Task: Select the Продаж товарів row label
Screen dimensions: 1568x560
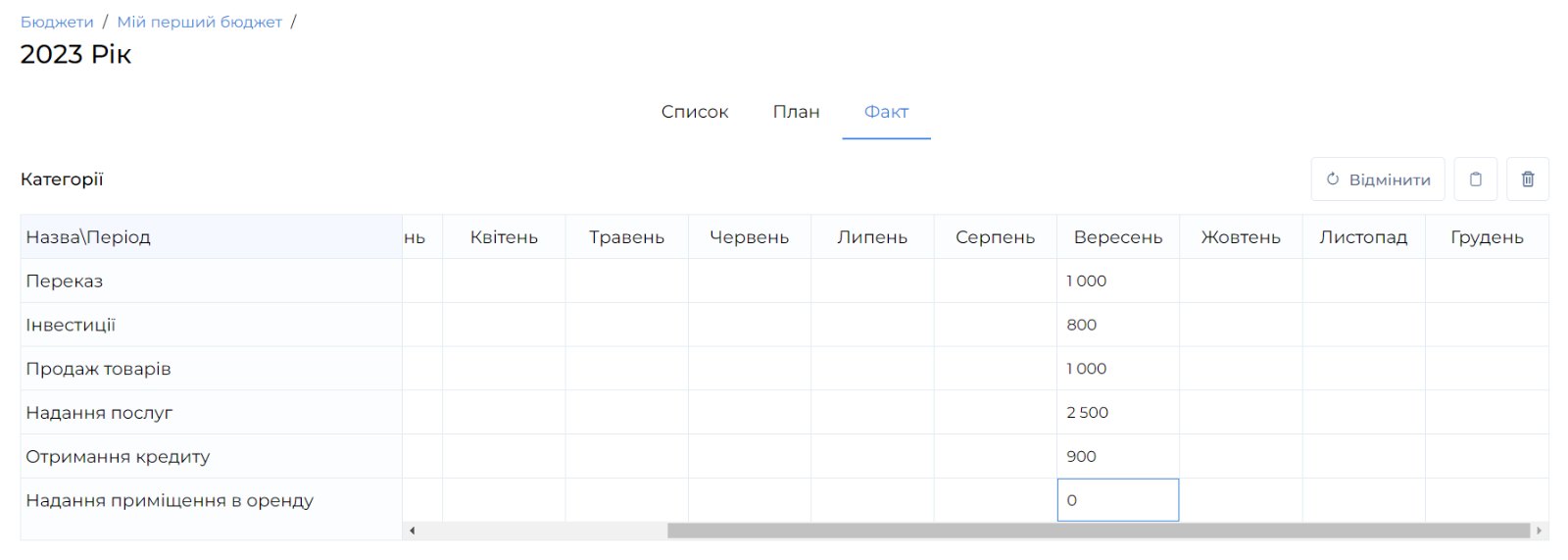Action: coord(98,369)
